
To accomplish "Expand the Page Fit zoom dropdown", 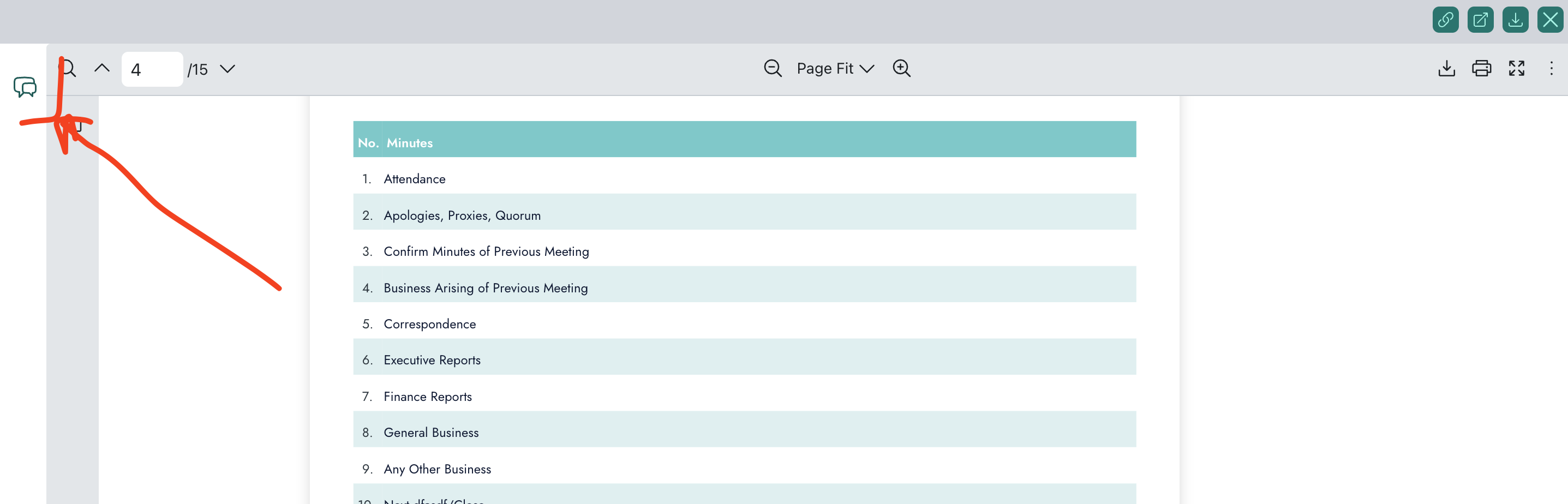I will [x=835, y=68].
